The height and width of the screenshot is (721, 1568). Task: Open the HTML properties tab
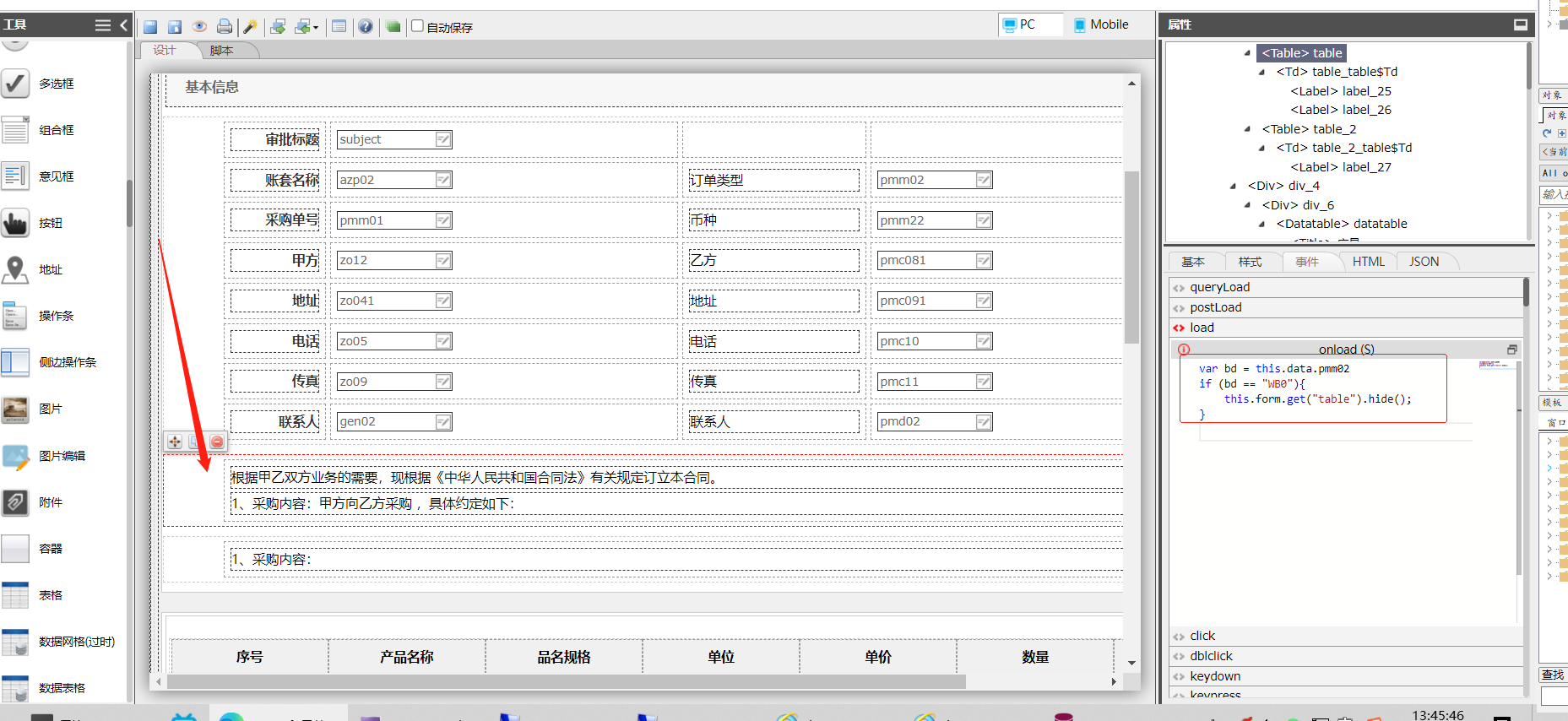1368,262
